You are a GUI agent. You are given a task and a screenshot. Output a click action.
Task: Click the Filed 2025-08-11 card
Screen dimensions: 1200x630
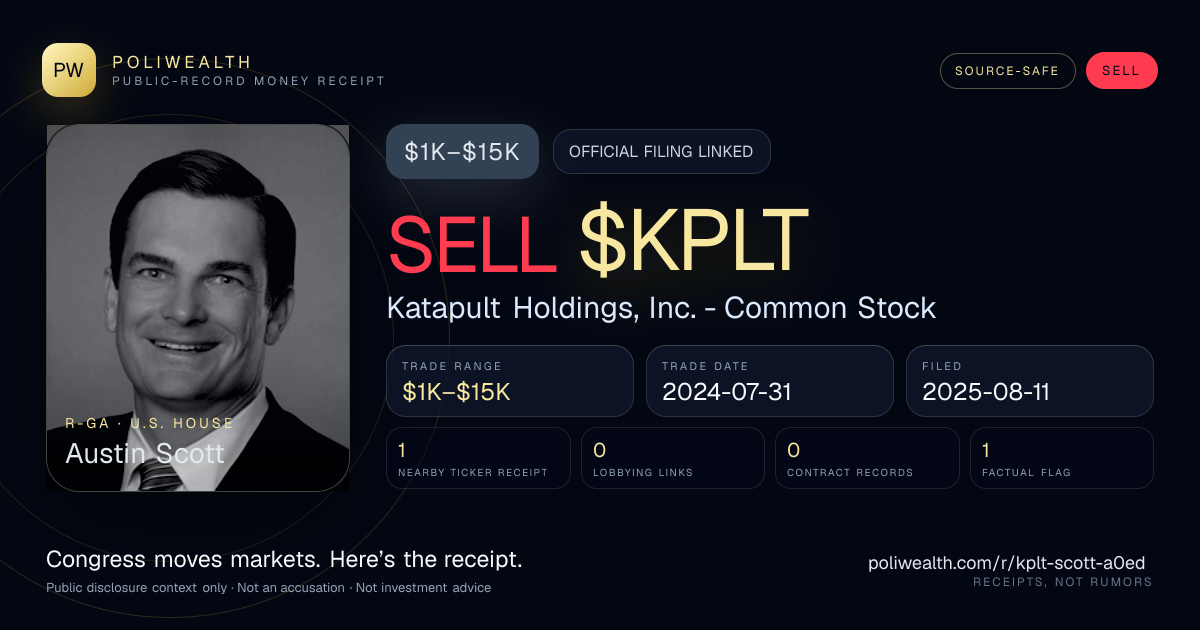click(x=1030, y=381)
